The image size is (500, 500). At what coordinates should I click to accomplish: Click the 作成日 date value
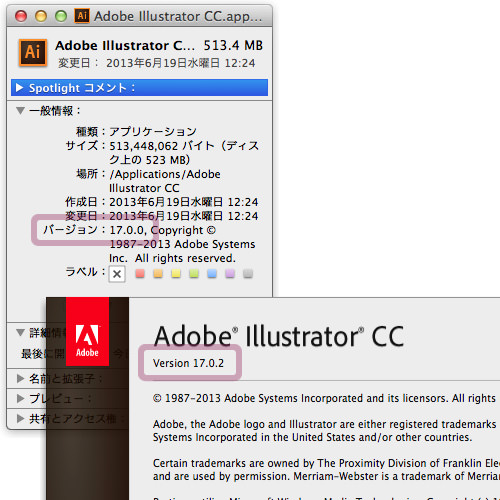coord(184,202)
